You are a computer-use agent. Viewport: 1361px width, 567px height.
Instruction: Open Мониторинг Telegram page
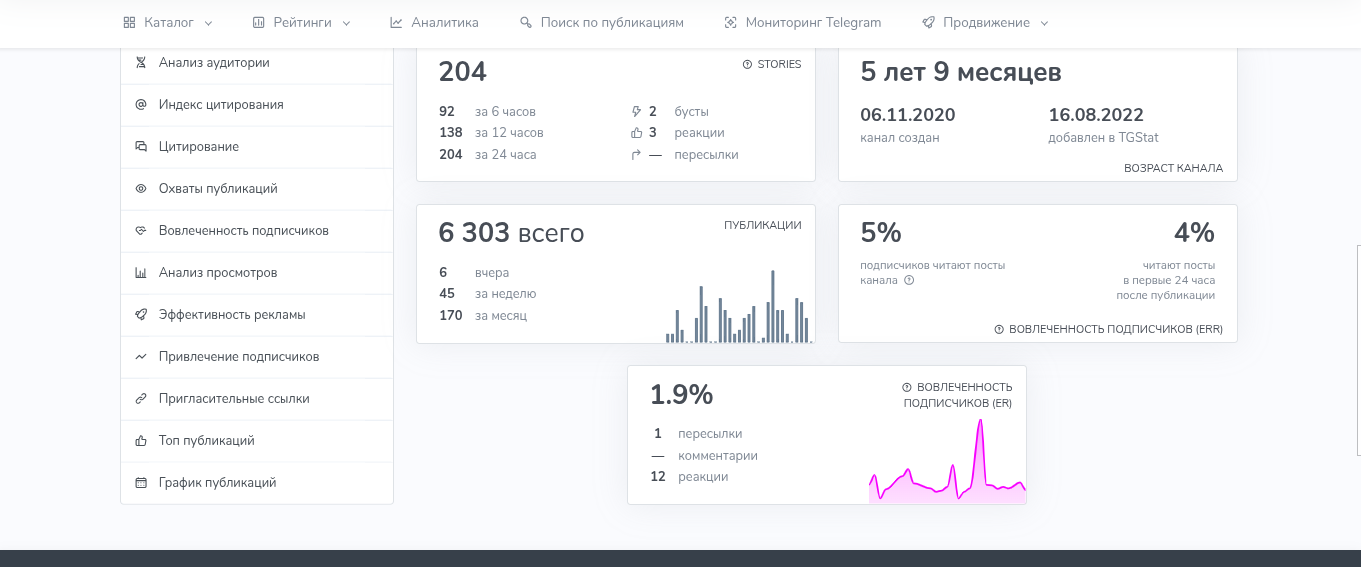pyautogui.click(x=802, y=22)
